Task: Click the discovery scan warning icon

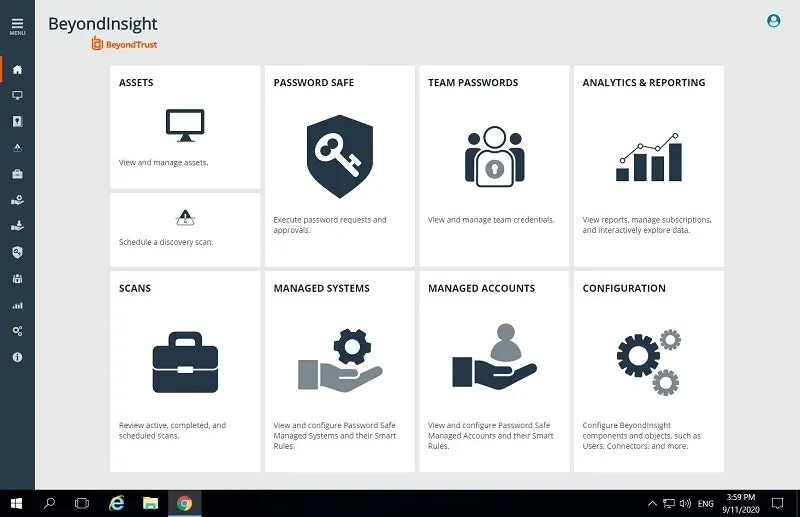Action: coord(185,217)
